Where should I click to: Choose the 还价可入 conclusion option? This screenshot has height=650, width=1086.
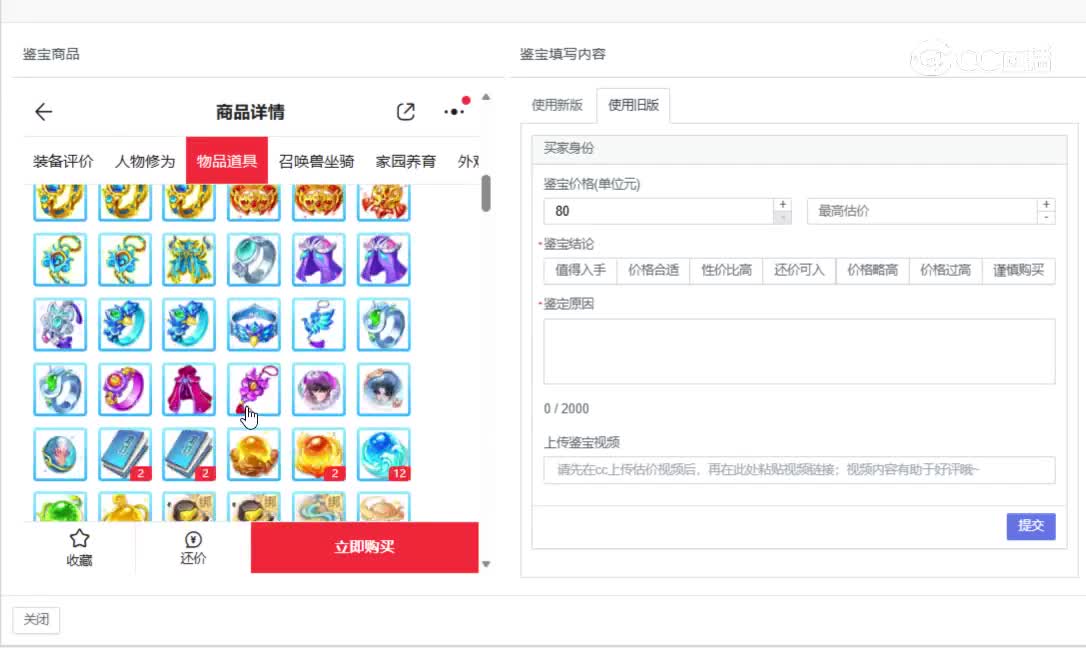tap(799, 270)
